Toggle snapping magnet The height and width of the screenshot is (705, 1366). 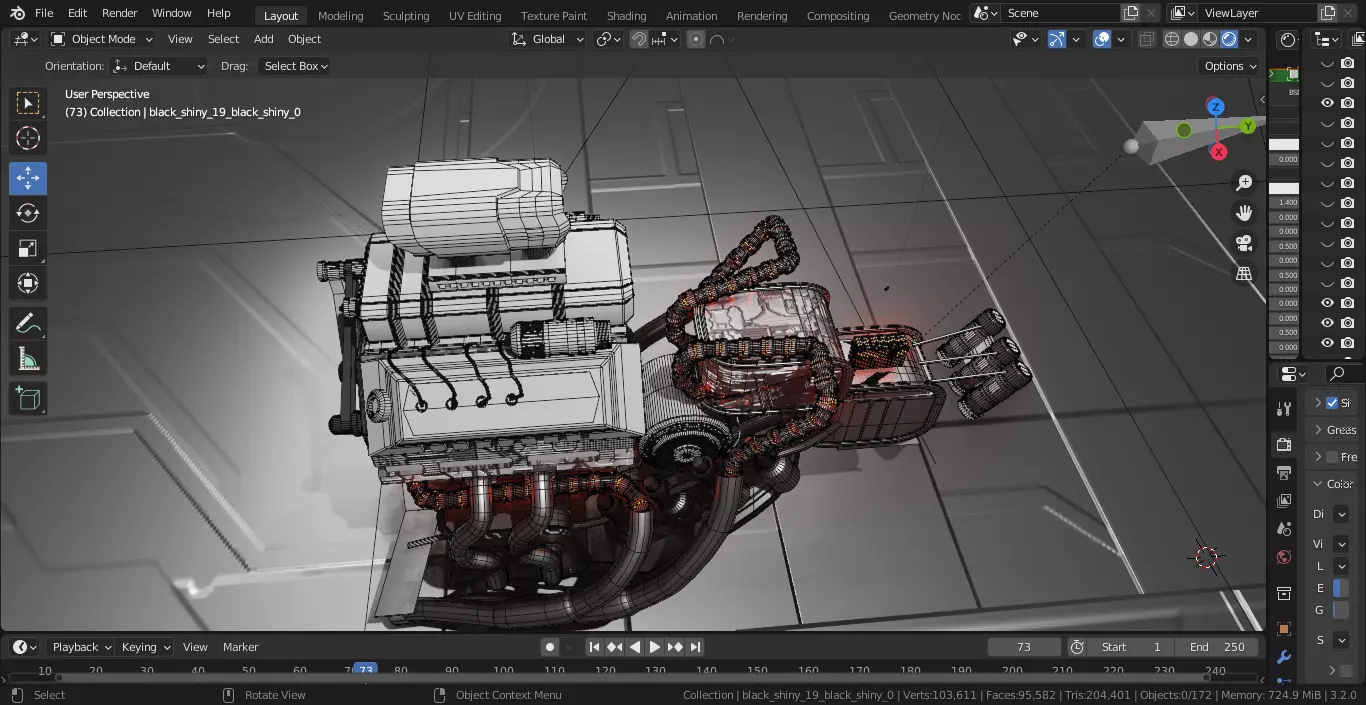(638, 39)
